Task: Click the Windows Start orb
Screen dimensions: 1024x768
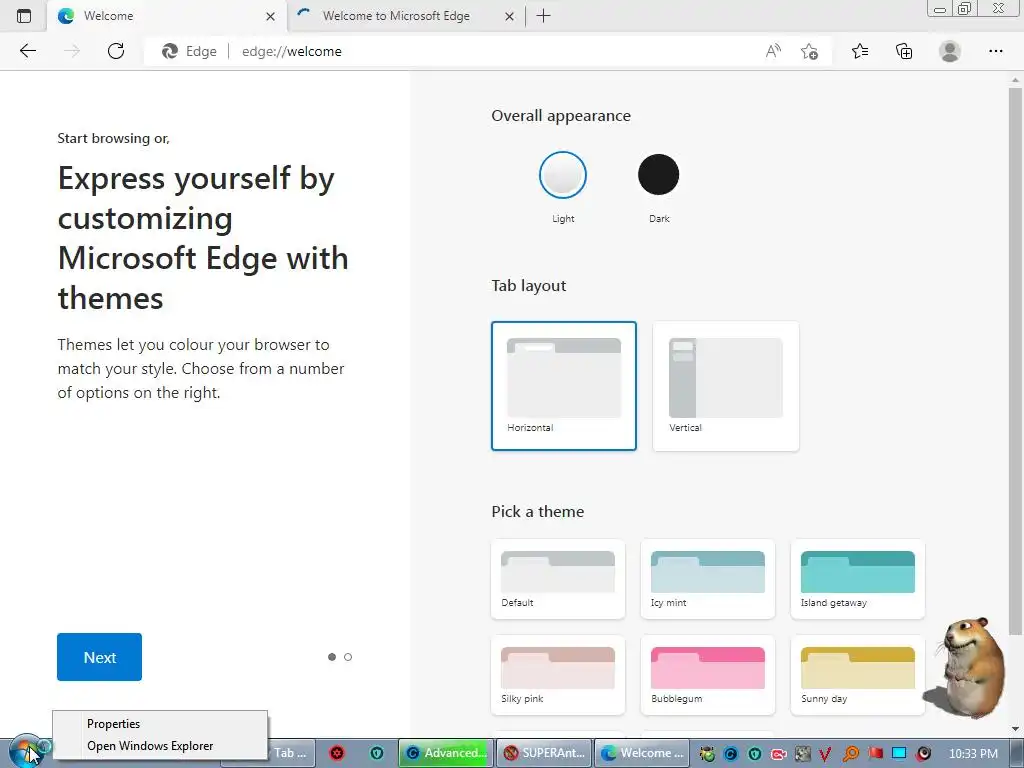Action: [26, 752]
